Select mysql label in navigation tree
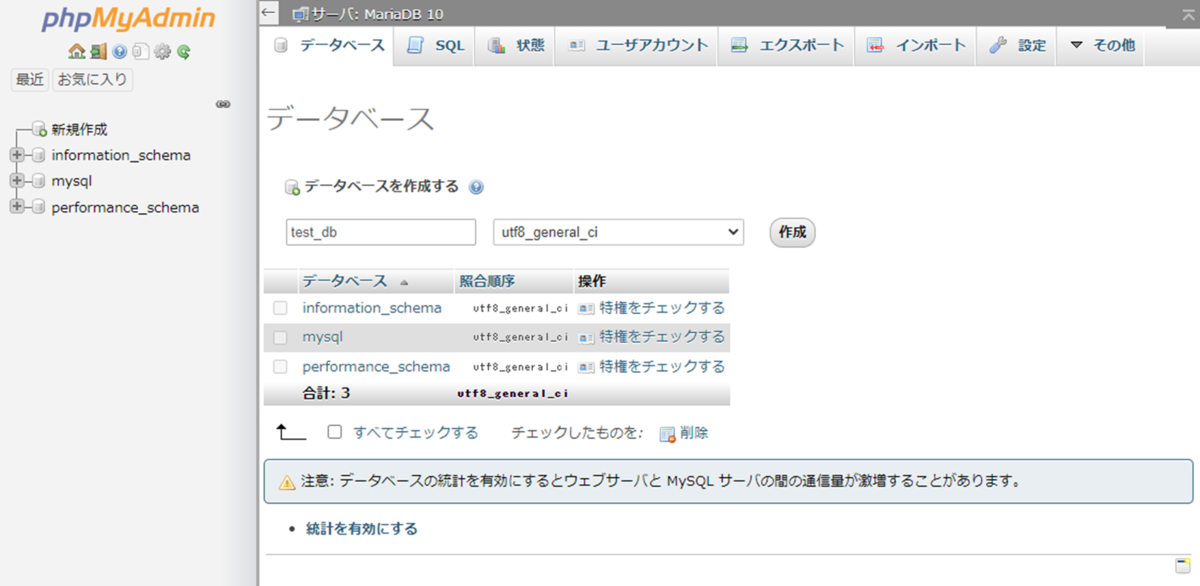This screenshot has width=1200, height=586. pyautogui.click(x=72, y=181)
